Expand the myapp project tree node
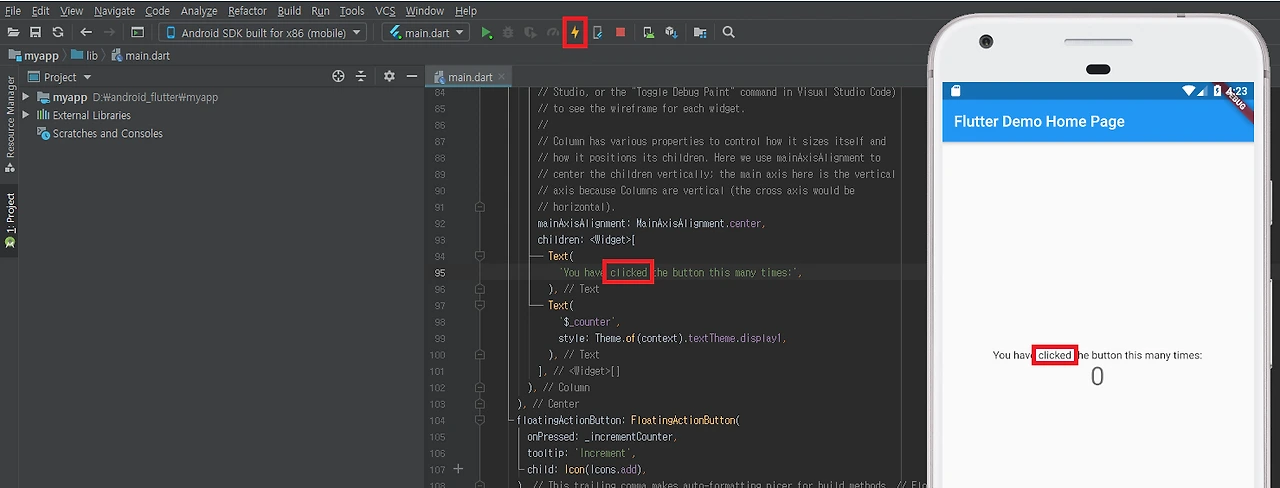Image resolution: width=1280 pixels, height=488 pixels. coord(26,97)
